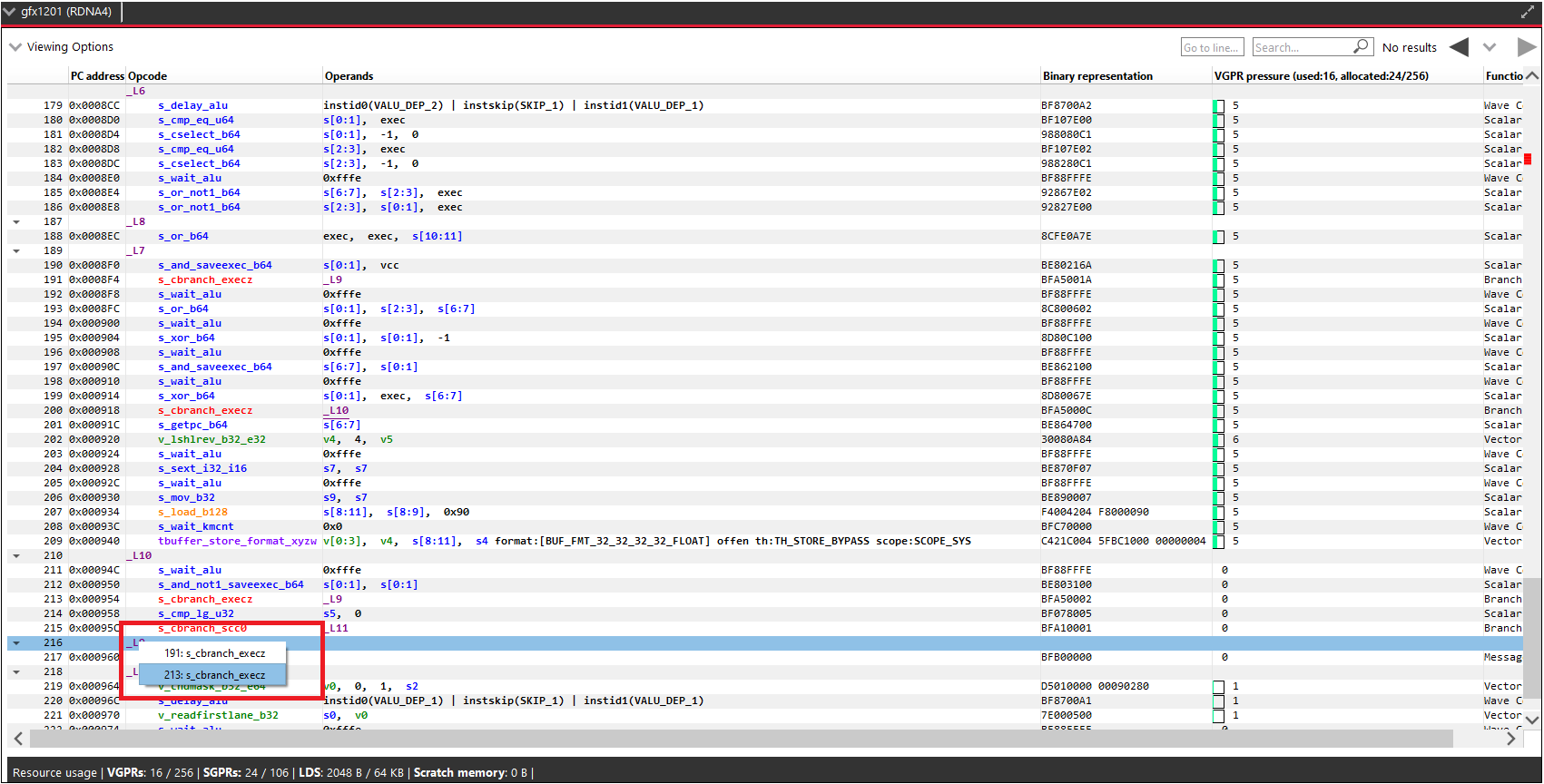Click the vertical scrollbar up arrow
This screenshot has height=784, width=1544.
(1532, 76)
